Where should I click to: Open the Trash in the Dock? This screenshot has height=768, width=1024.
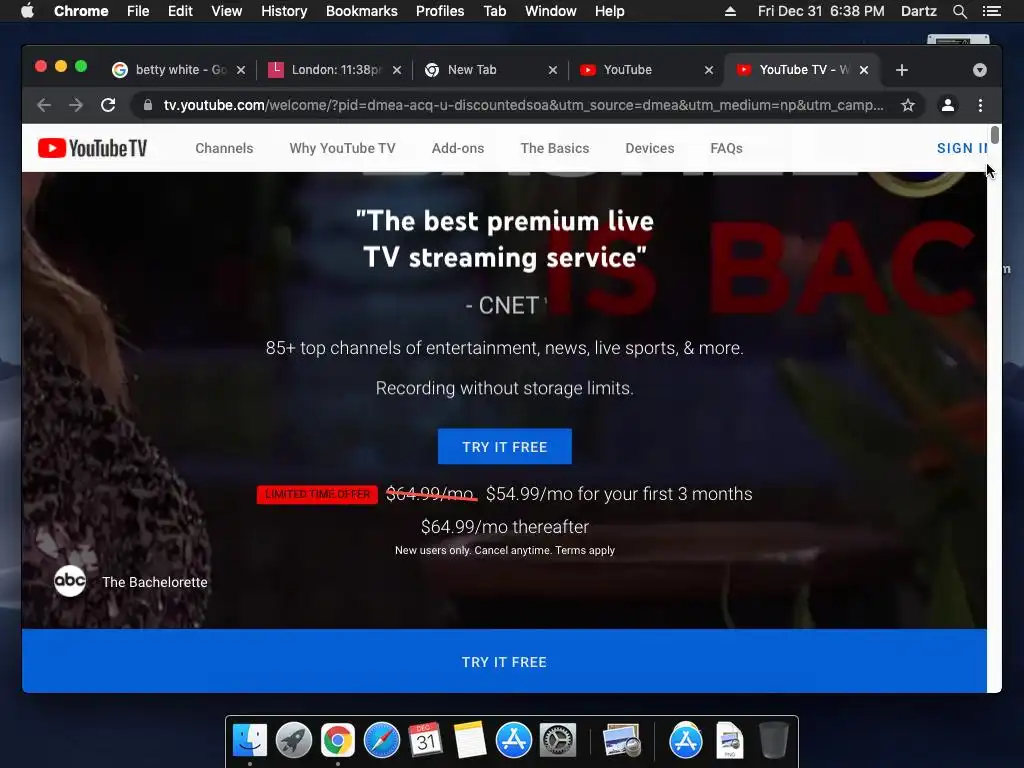click(774, 740)
